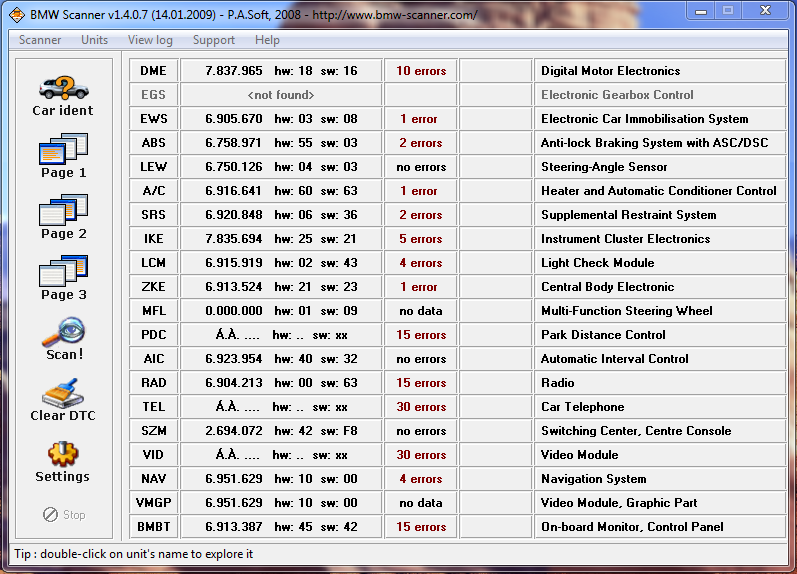Viewport: 797px width, 574px height.
Task: Click 'Instrument Cluster Electronics' description
Action: coord(625,238)
